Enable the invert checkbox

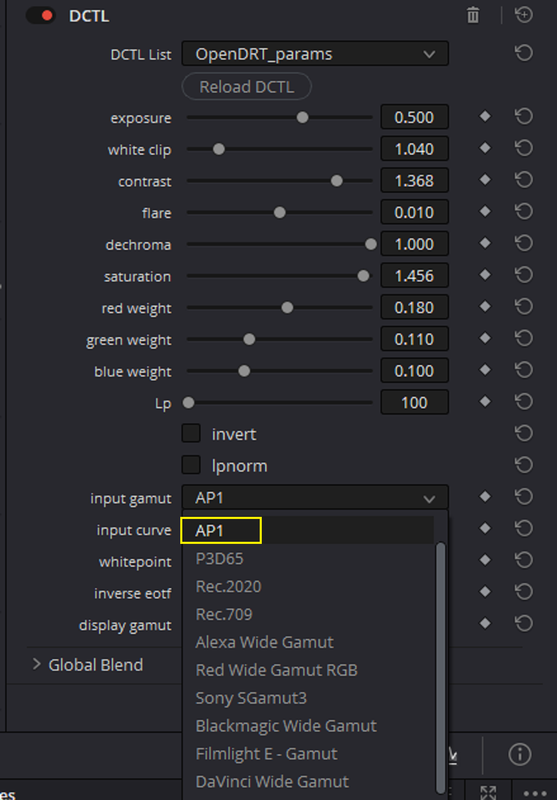point(191,434)
